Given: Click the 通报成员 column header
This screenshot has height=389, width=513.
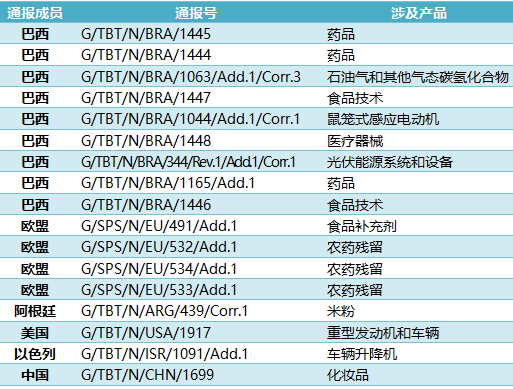Looking at the screenshot, I should point(35,13).
